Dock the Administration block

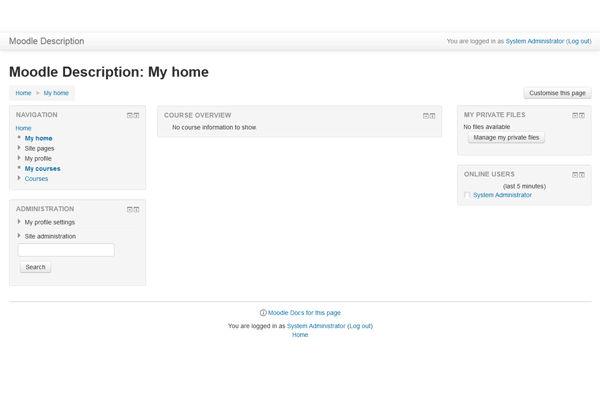coord(136,209)
